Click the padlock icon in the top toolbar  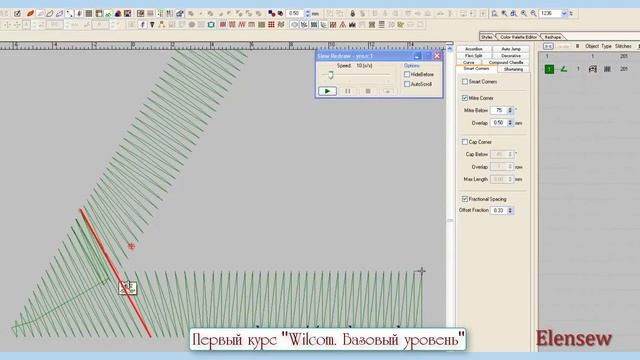click(x=353, y=13)
